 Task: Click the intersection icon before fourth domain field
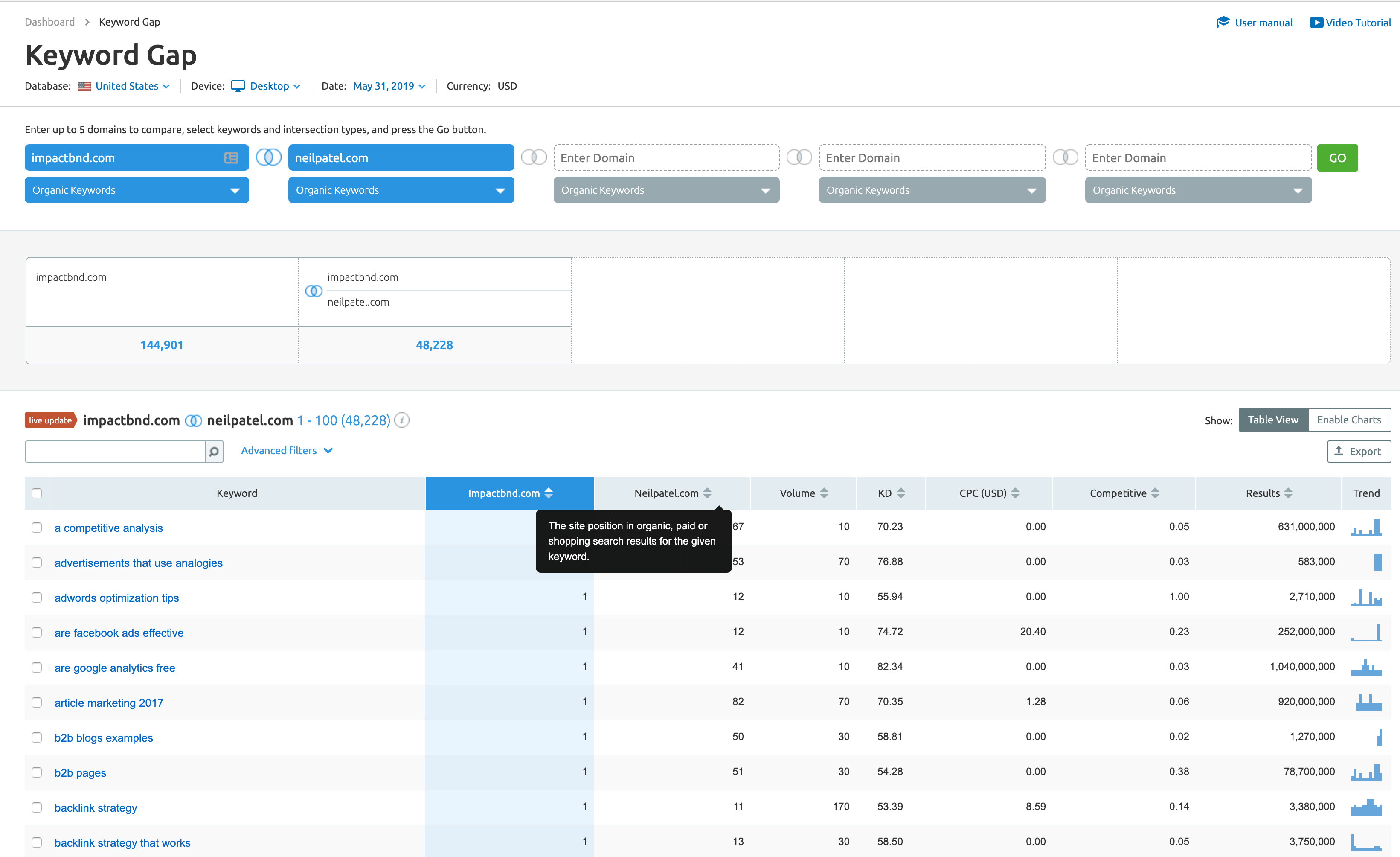[799, 157]
